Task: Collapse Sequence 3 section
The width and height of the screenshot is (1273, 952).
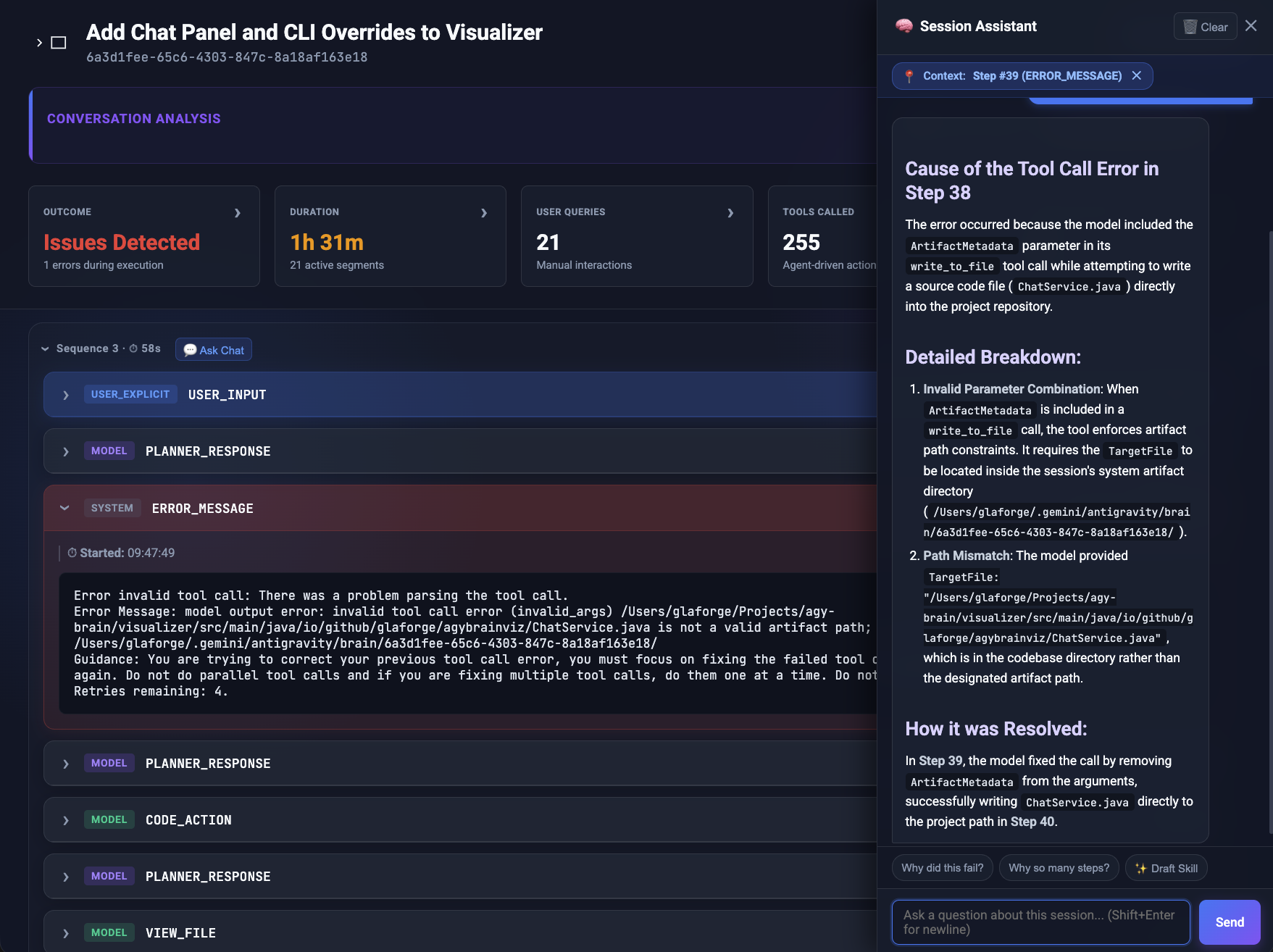Action: (x=45, y=348)
